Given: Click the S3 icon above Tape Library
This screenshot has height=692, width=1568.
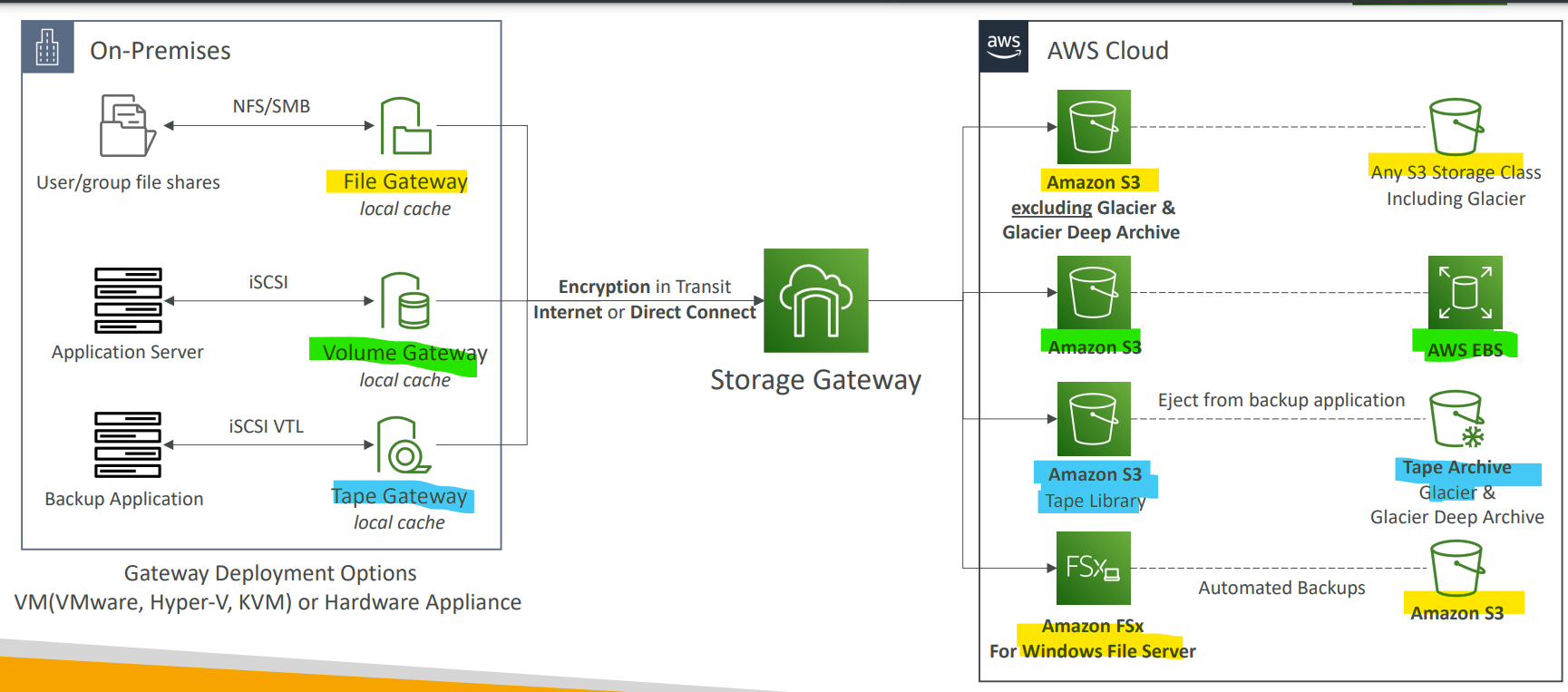Looking at the screenshot, I should [x=1094, y=419].
